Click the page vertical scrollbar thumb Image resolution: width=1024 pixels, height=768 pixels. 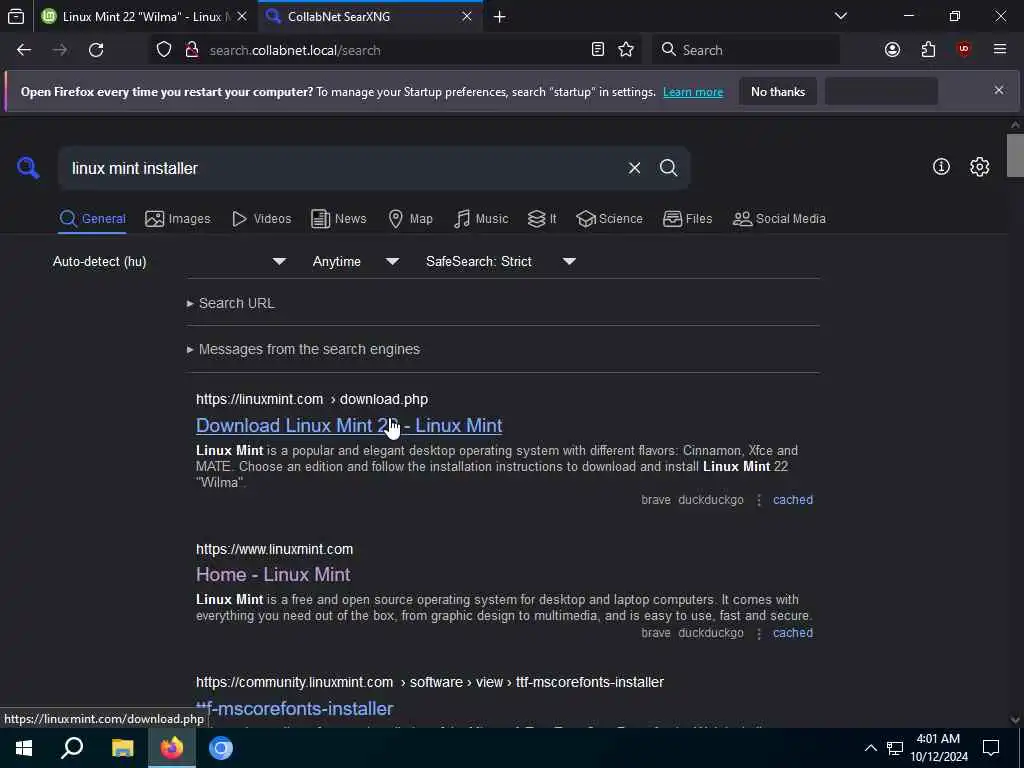pyautogui.click(x=1015, y=155)
